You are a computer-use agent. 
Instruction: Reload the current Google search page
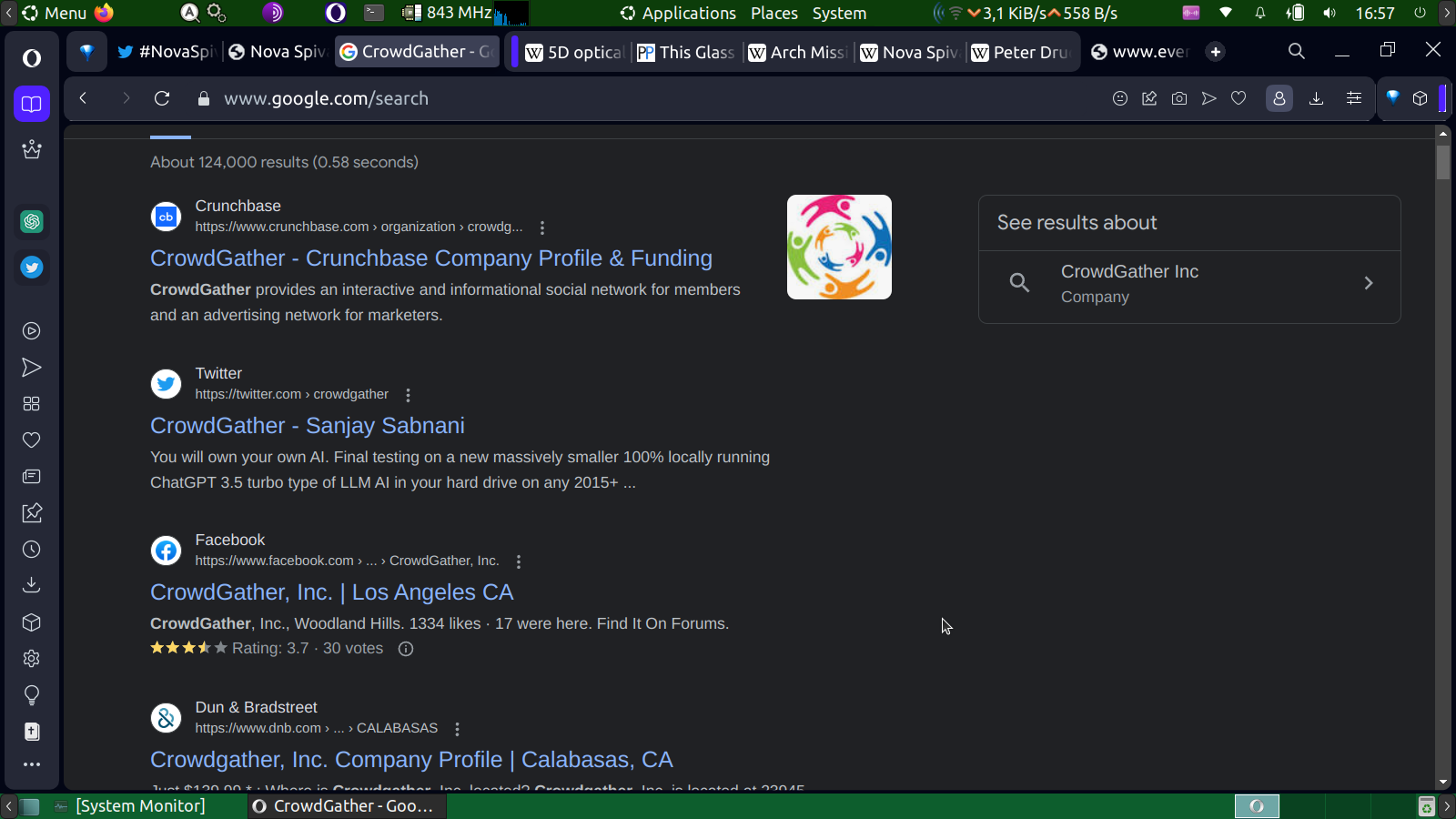[162, 98]
